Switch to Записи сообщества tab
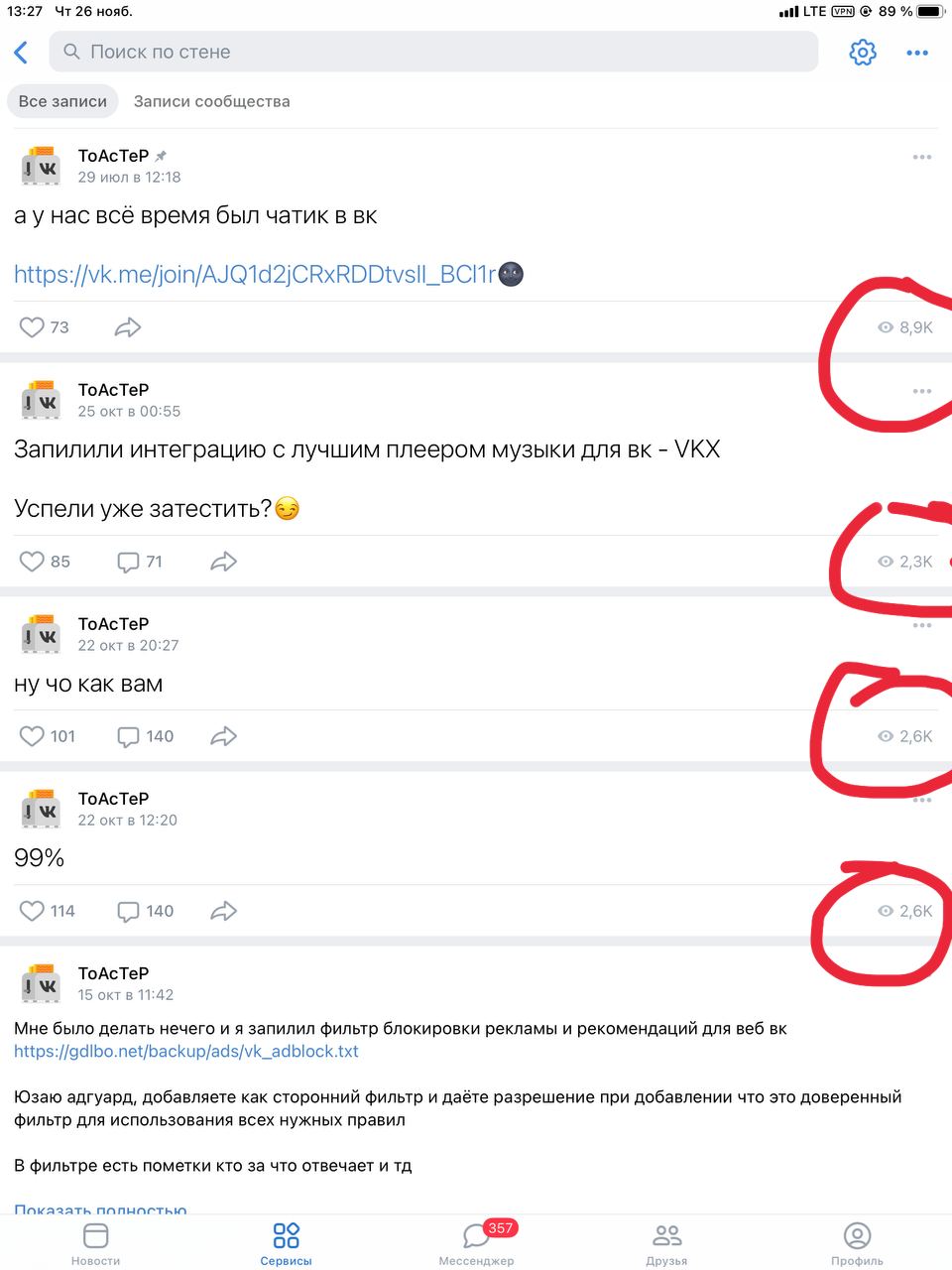 tap(212, 101)
